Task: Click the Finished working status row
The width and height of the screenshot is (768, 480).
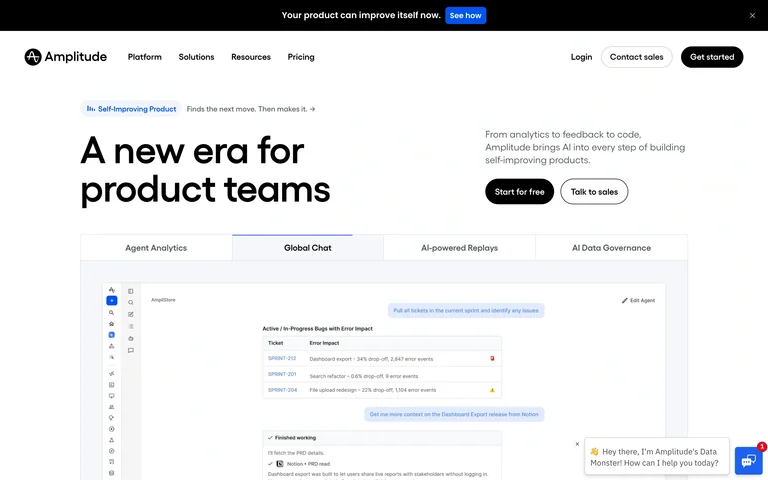Action: [x=382, y=438]
